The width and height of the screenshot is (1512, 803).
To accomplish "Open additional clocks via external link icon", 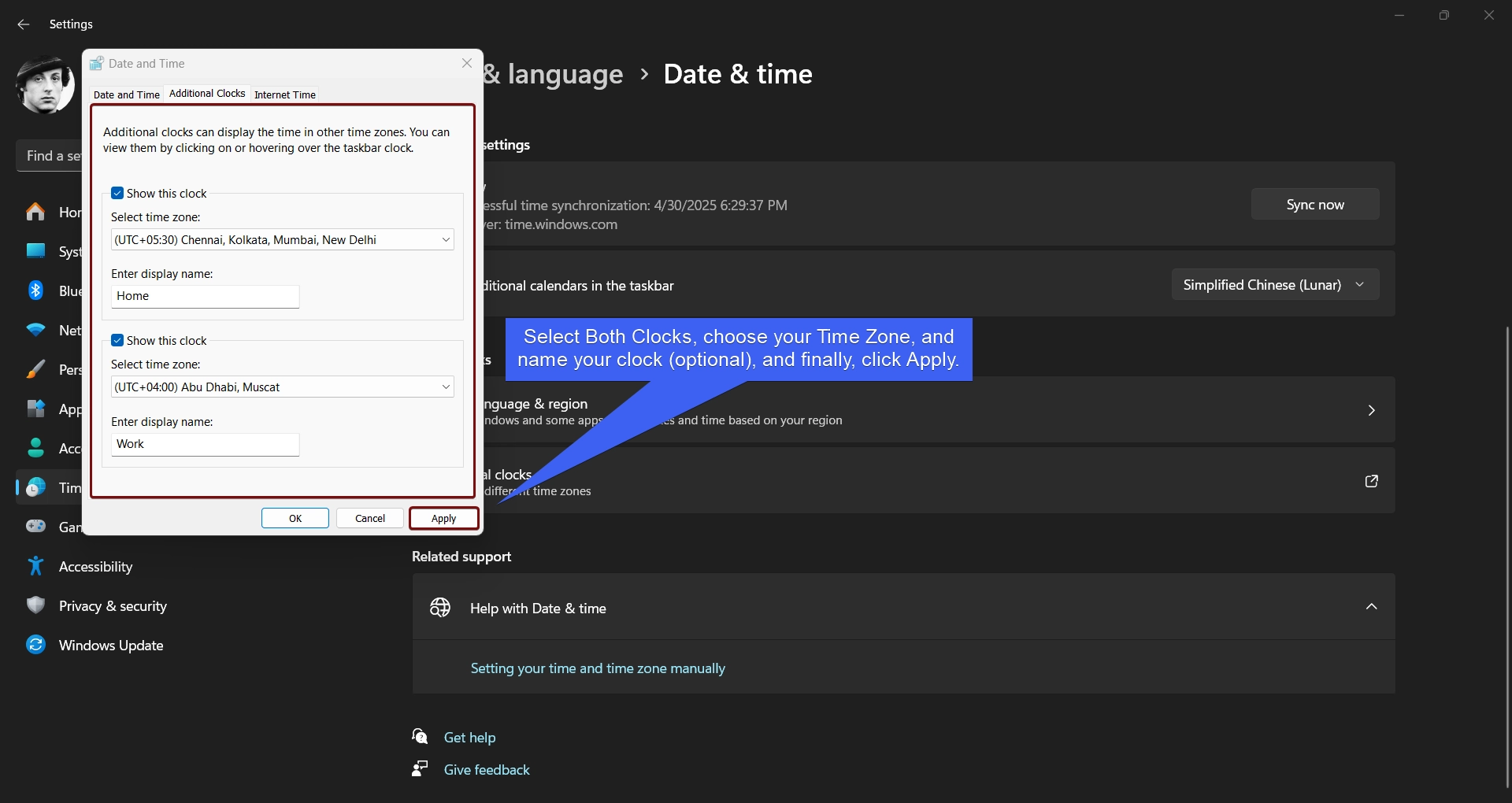I will click(1371, 481).
